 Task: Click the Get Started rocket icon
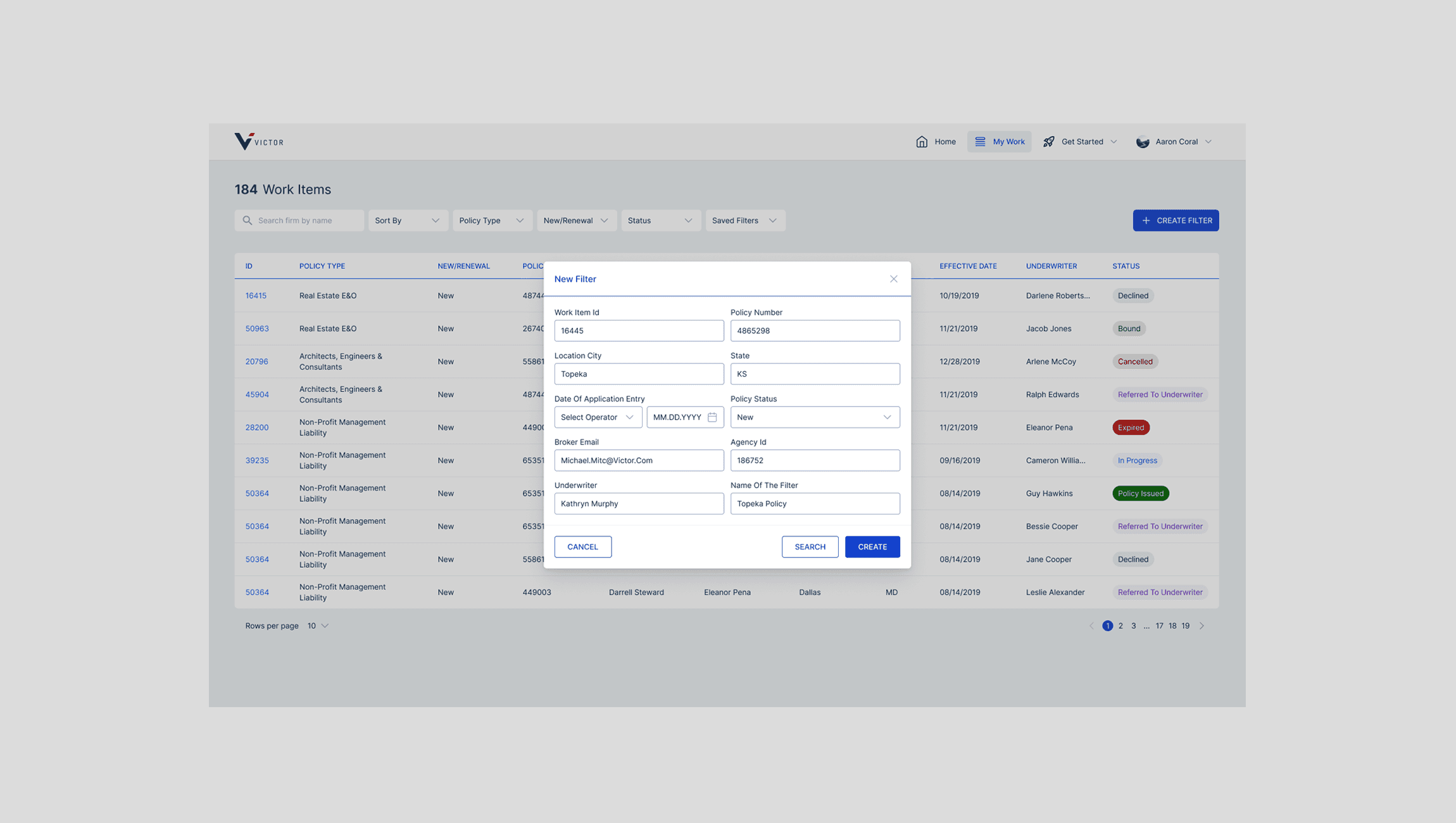1049,141
